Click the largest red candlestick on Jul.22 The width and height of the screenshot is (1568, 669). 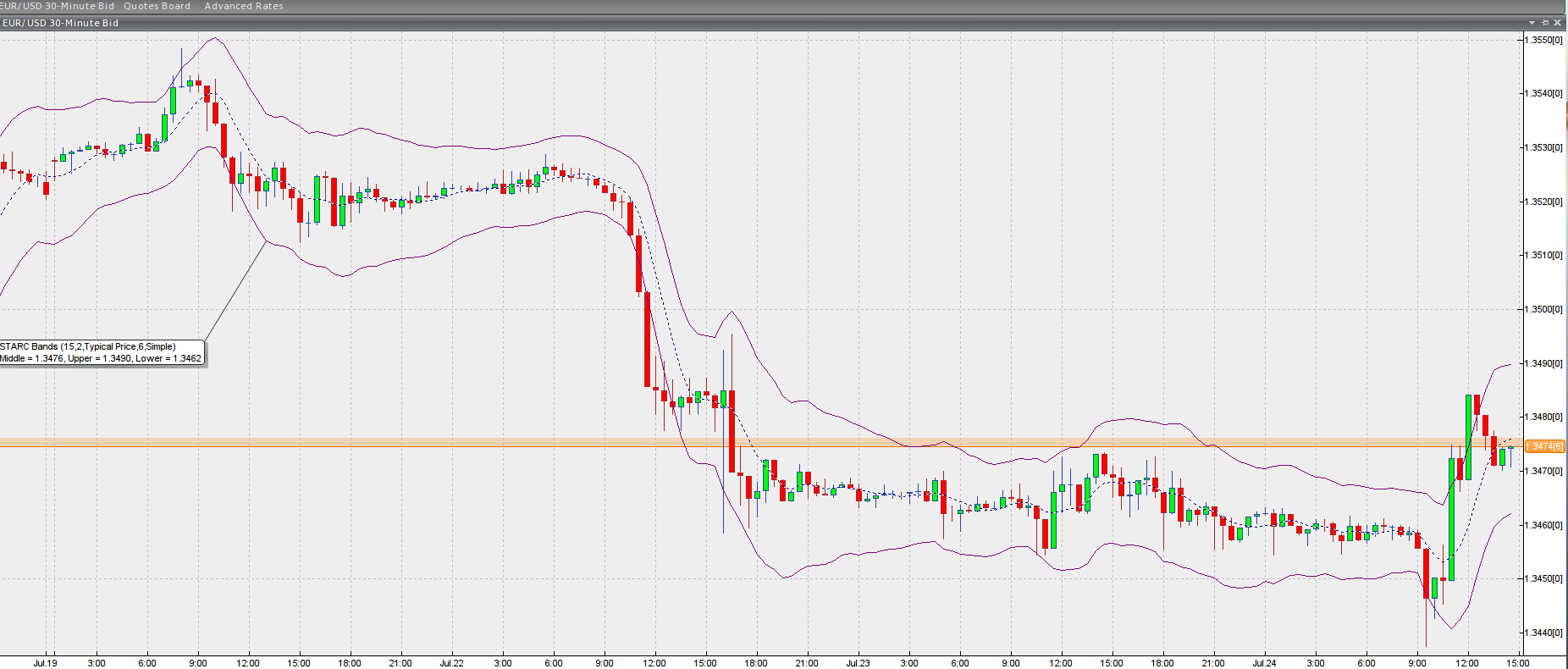[x=648, y=339]
